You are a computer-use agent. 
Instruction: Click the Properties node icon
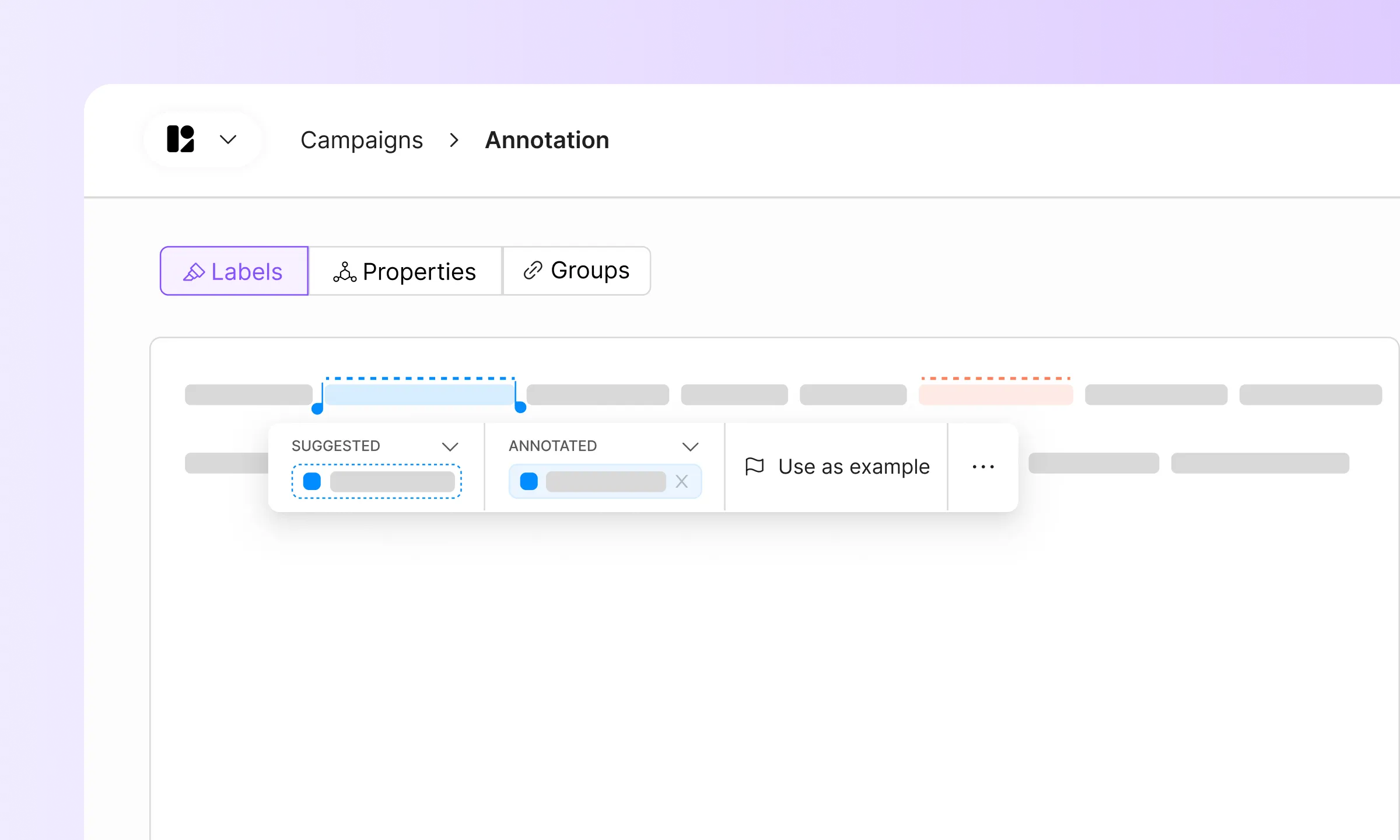tap(344, 271)
